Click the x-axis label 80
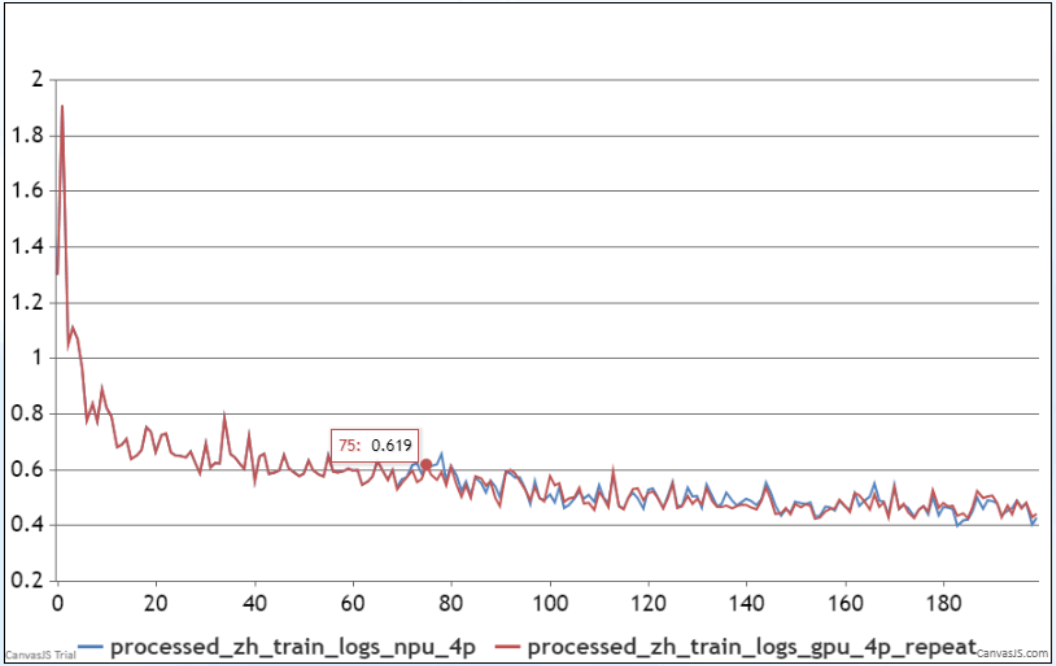Screen dimensions: 1056x666 pyautogui.click(x=451, y=603)
